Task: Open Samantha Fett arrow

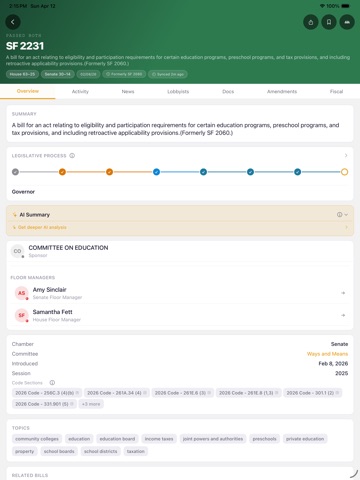Action: coord(343,315)
